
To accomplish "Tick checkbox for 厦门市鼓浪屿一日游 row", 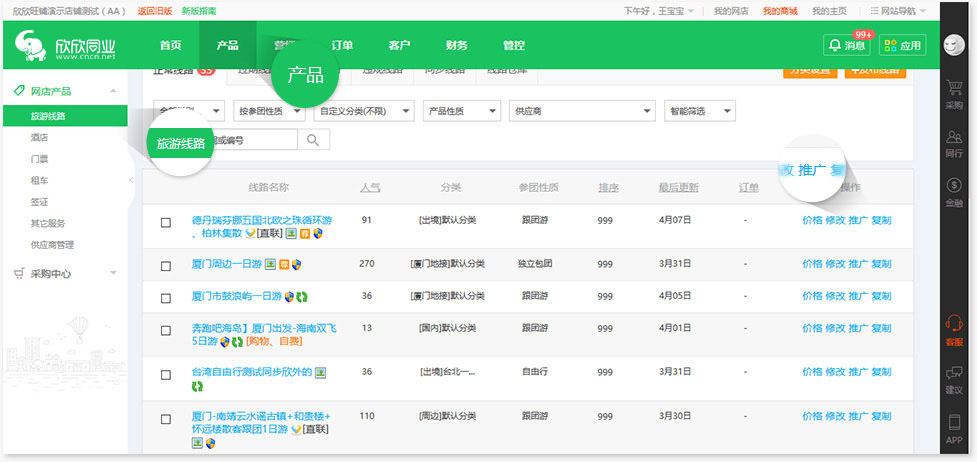I will coord(166,297).
